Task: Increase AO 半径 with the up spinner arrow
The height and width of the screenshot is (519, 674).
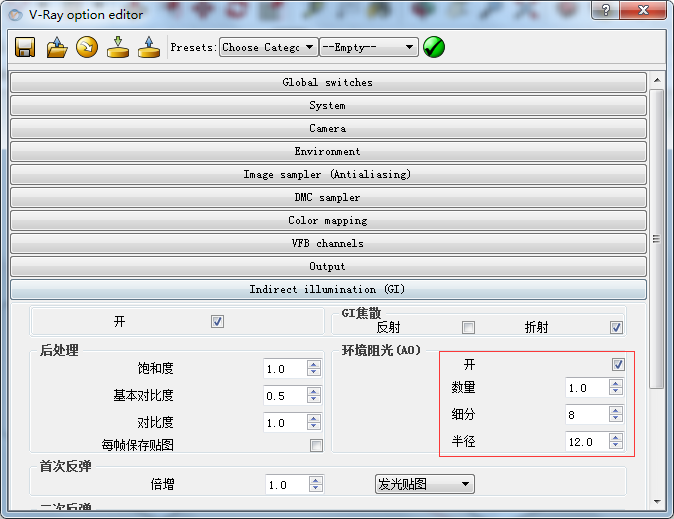Action: [x=616, y=437]
